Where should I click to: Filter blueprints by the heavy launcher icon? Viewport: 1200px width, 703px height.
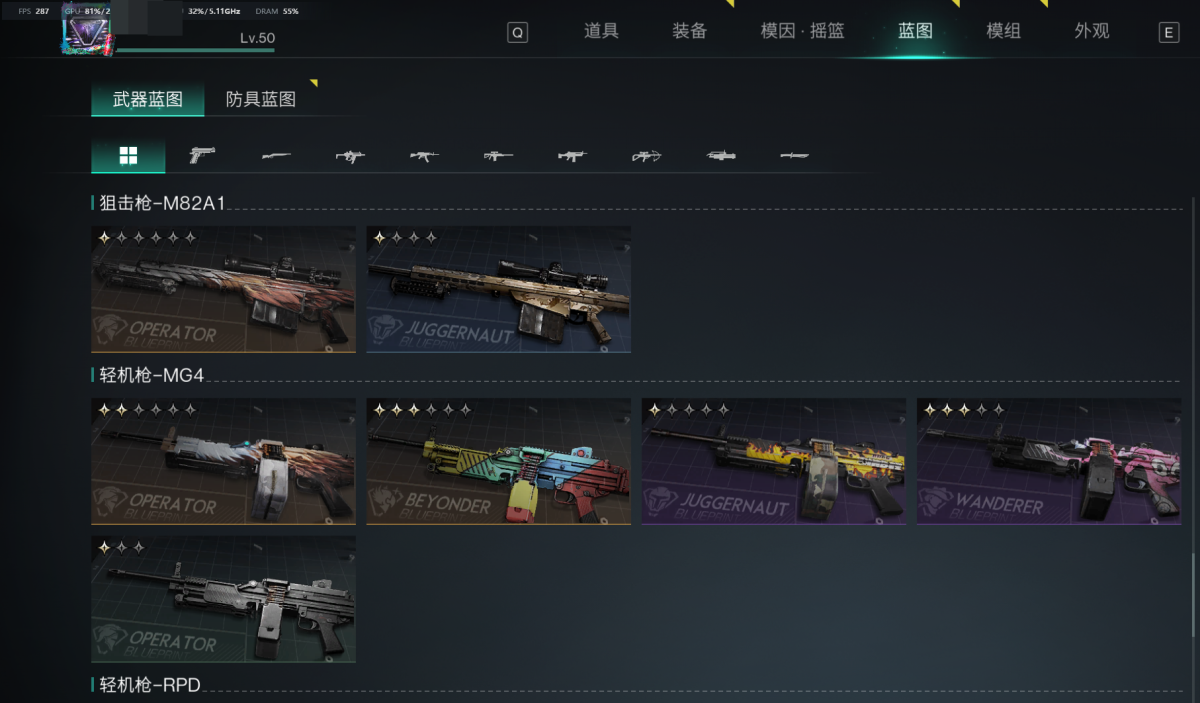pyautogui.click(x=721, y=155)
